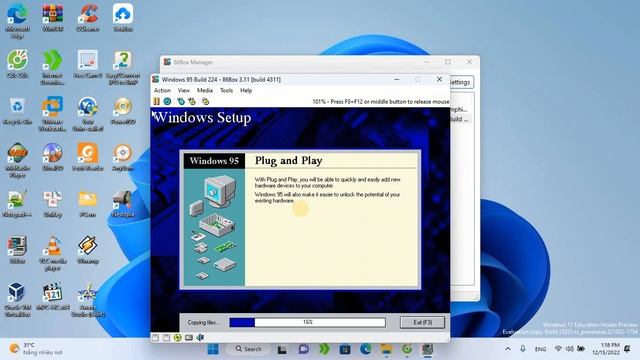Select the 86Box desktop shortcut

point(17,249)
